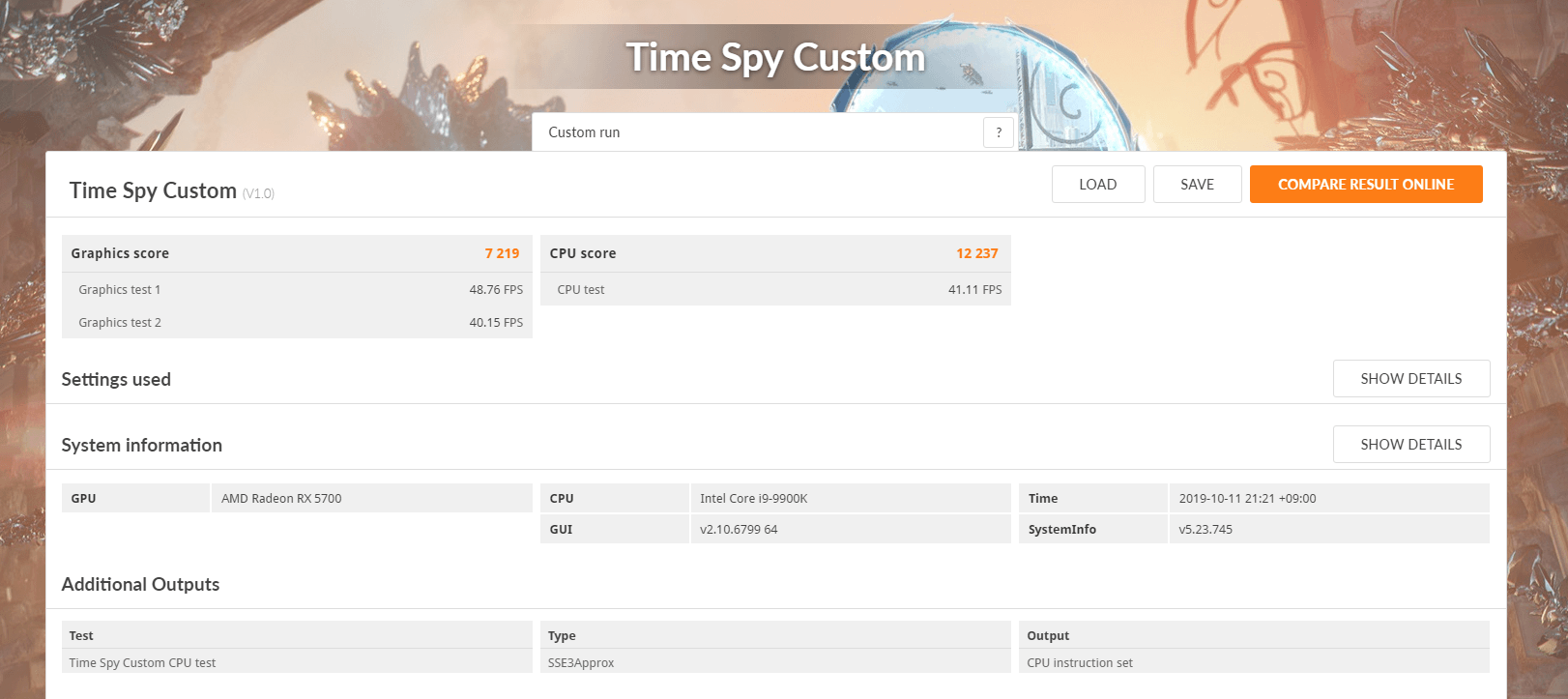
Task: Click the SSE3Approx type cell
Action: 775,662
